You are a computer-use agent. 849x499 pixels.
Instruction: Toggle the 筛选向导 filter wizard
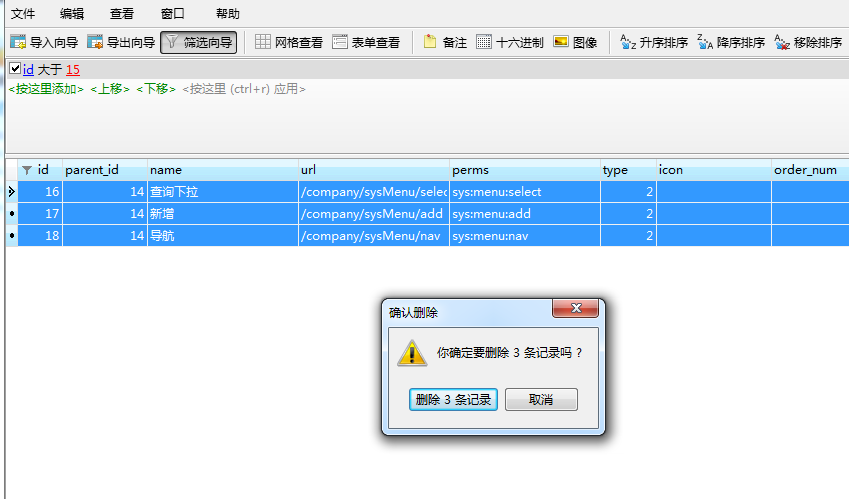point(199,42)
